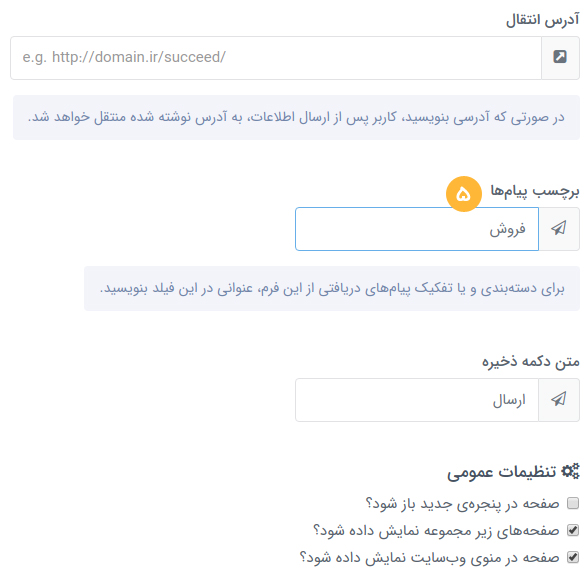
Task: Uncheck the show page in website menu checkbox
Action: click(x=573, y=557)
